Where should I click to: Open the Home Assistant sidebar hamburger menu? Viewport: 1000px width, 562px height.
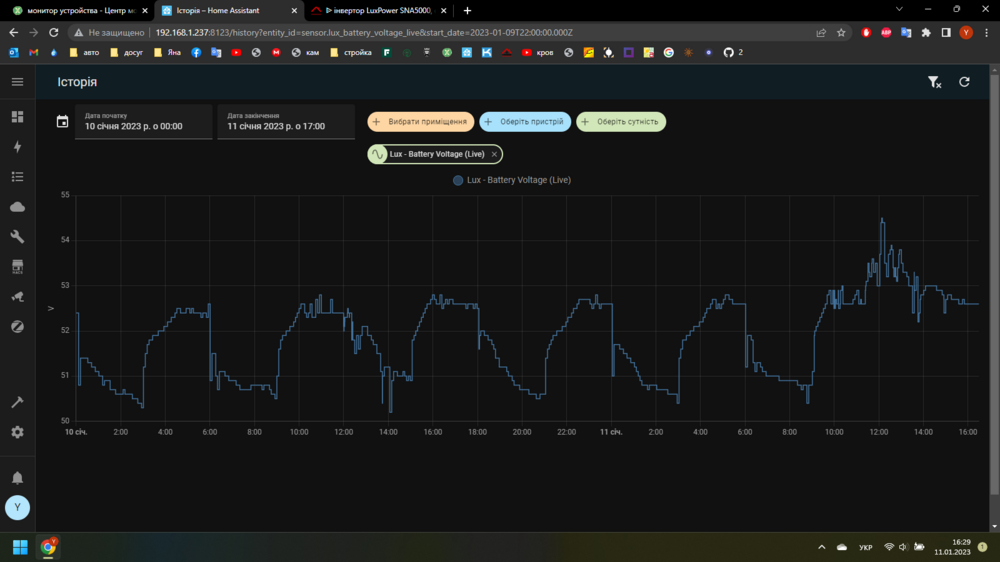[17, 82]
